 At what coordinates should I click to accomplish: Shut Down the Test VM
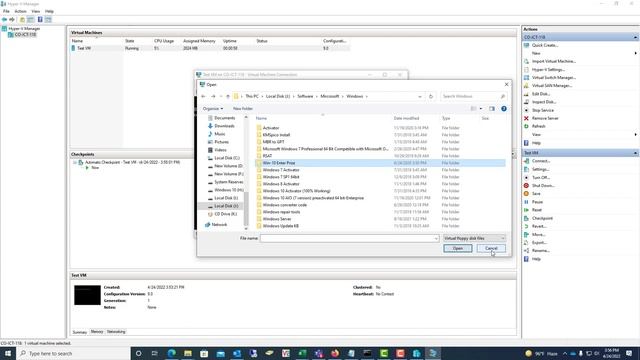pos(543,186)
